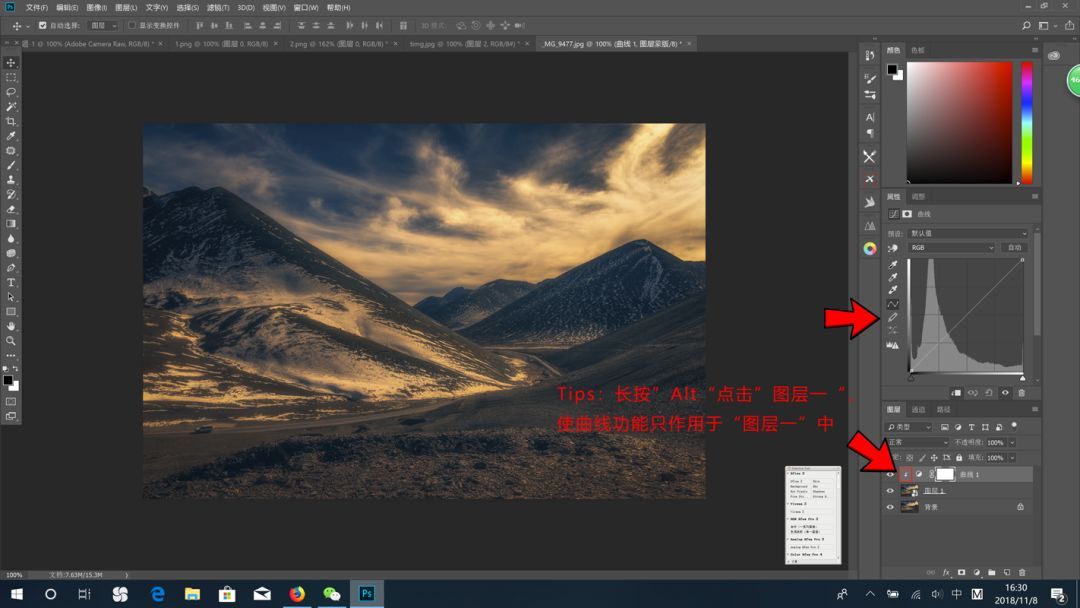Hide the 背景 layer
Viewport: 1080px width, 608px height.
tap(889, 506)
